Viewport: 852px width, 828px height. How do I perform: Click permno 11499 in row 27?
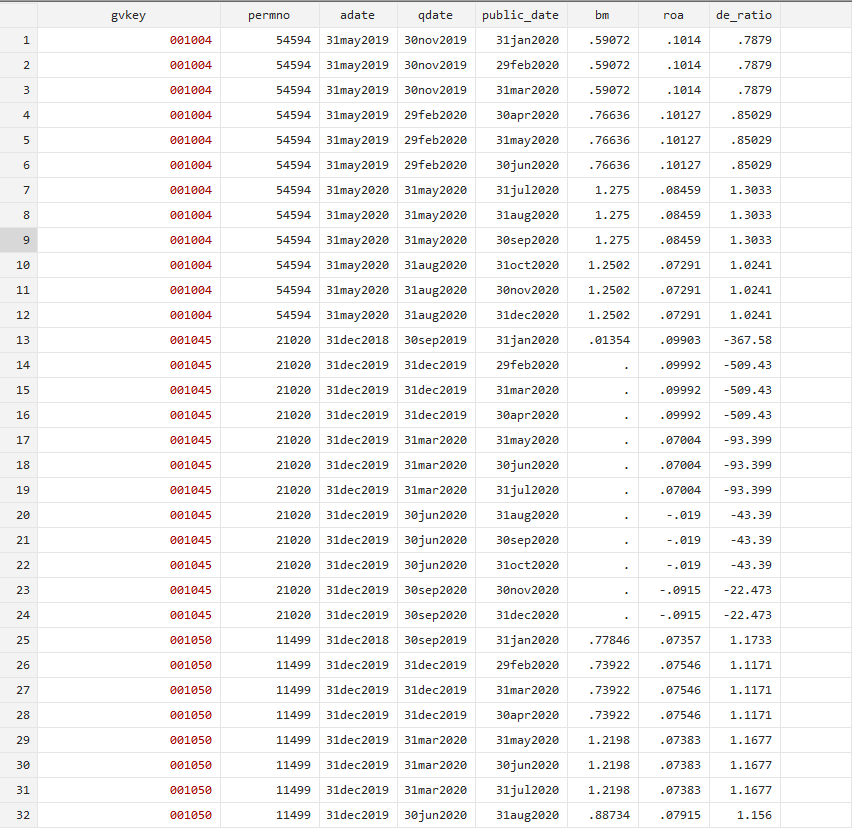(270, 690)
